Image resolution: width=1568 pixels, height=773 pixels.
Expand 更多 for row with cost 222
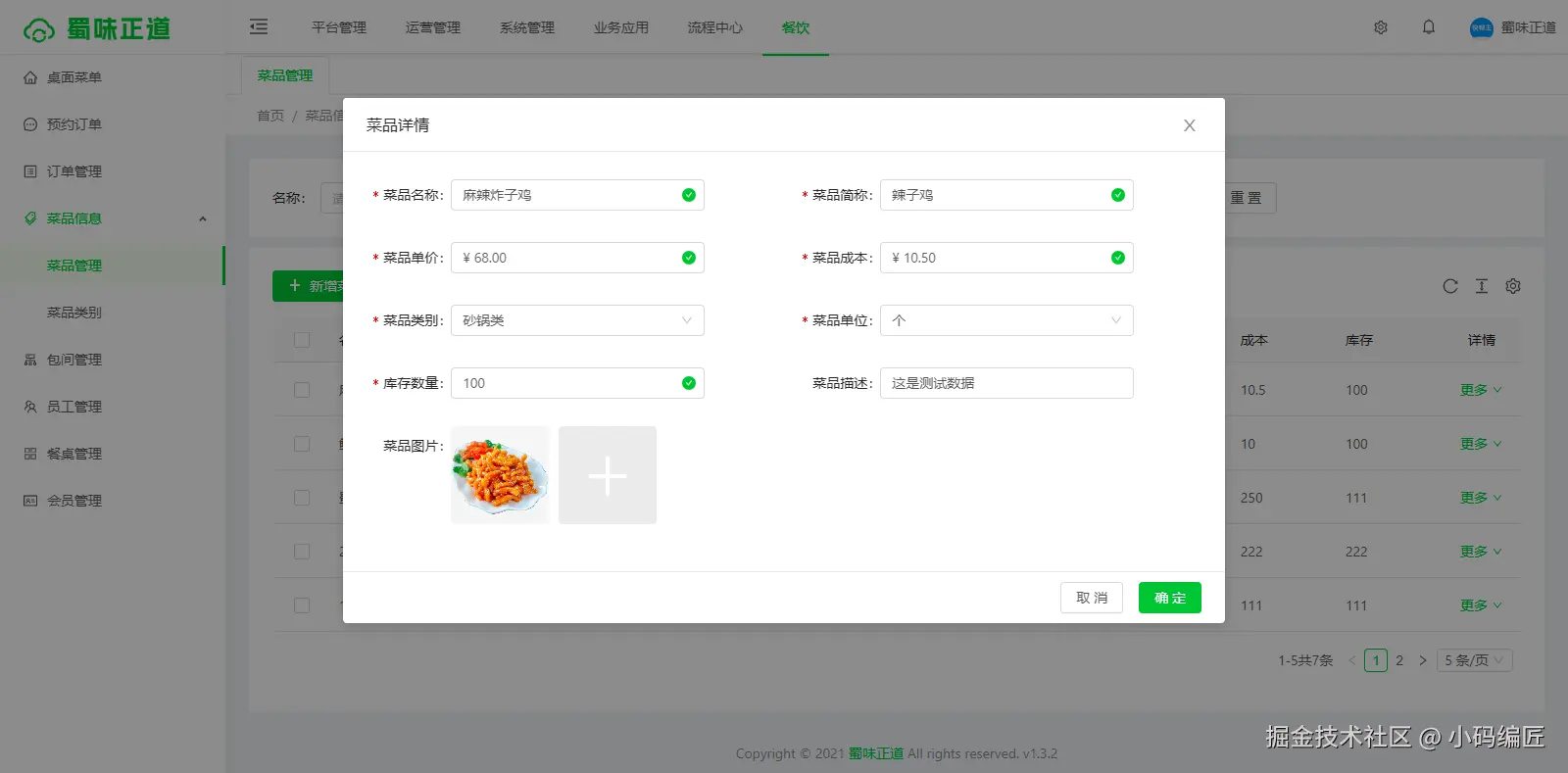(x=1481, y=552)
